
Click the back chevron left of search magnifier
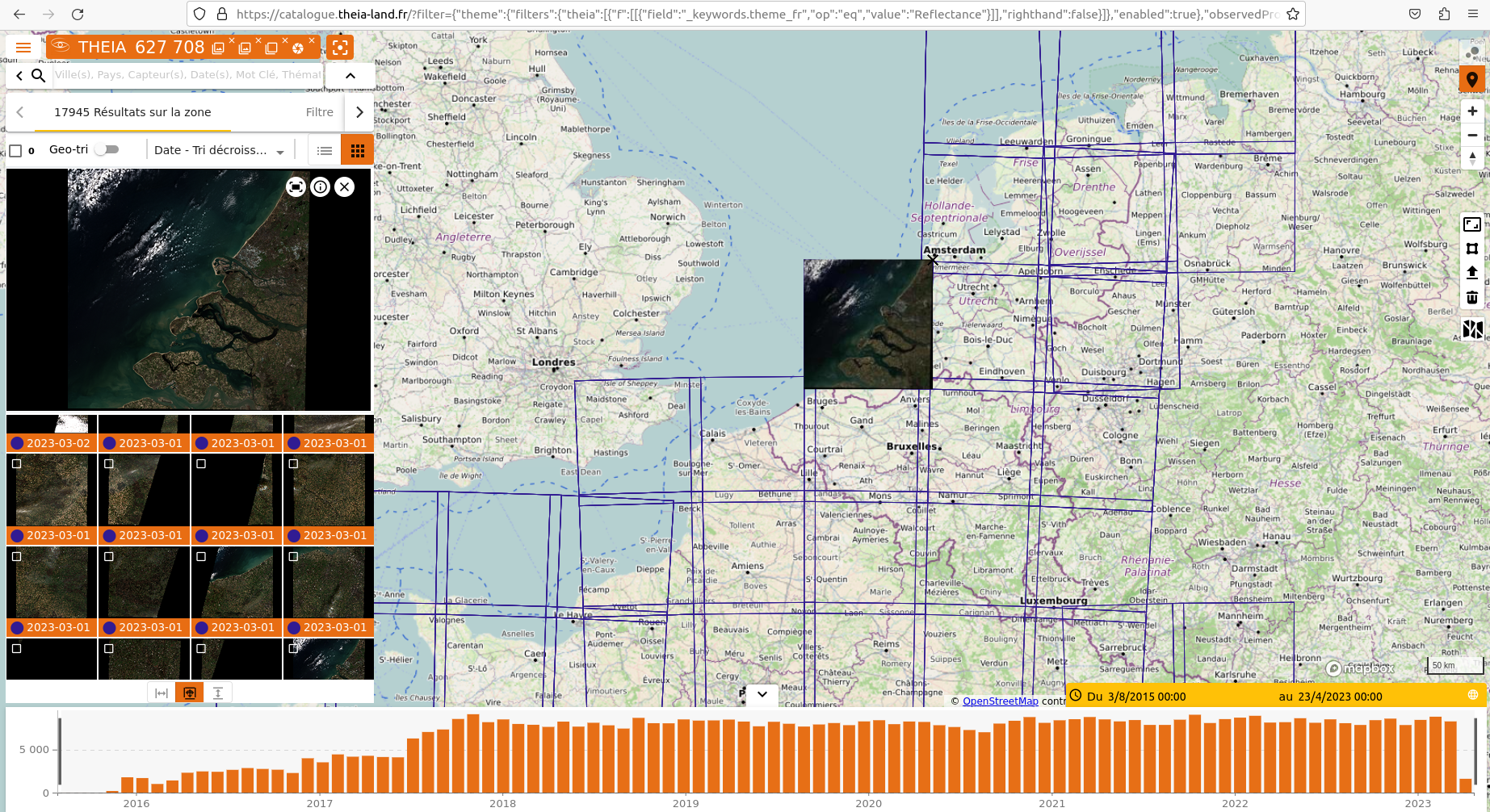[x=19, y=75]
